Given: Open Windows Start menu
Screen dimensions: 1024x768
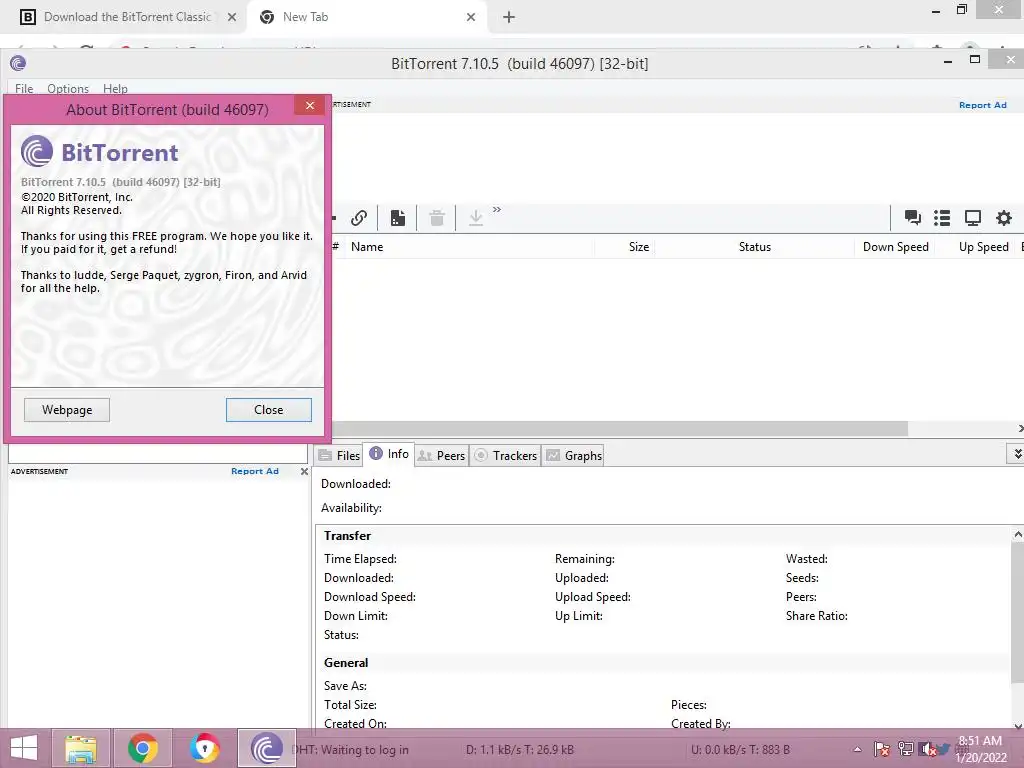Looking at the screenshot, I should [x=24, y=748].
